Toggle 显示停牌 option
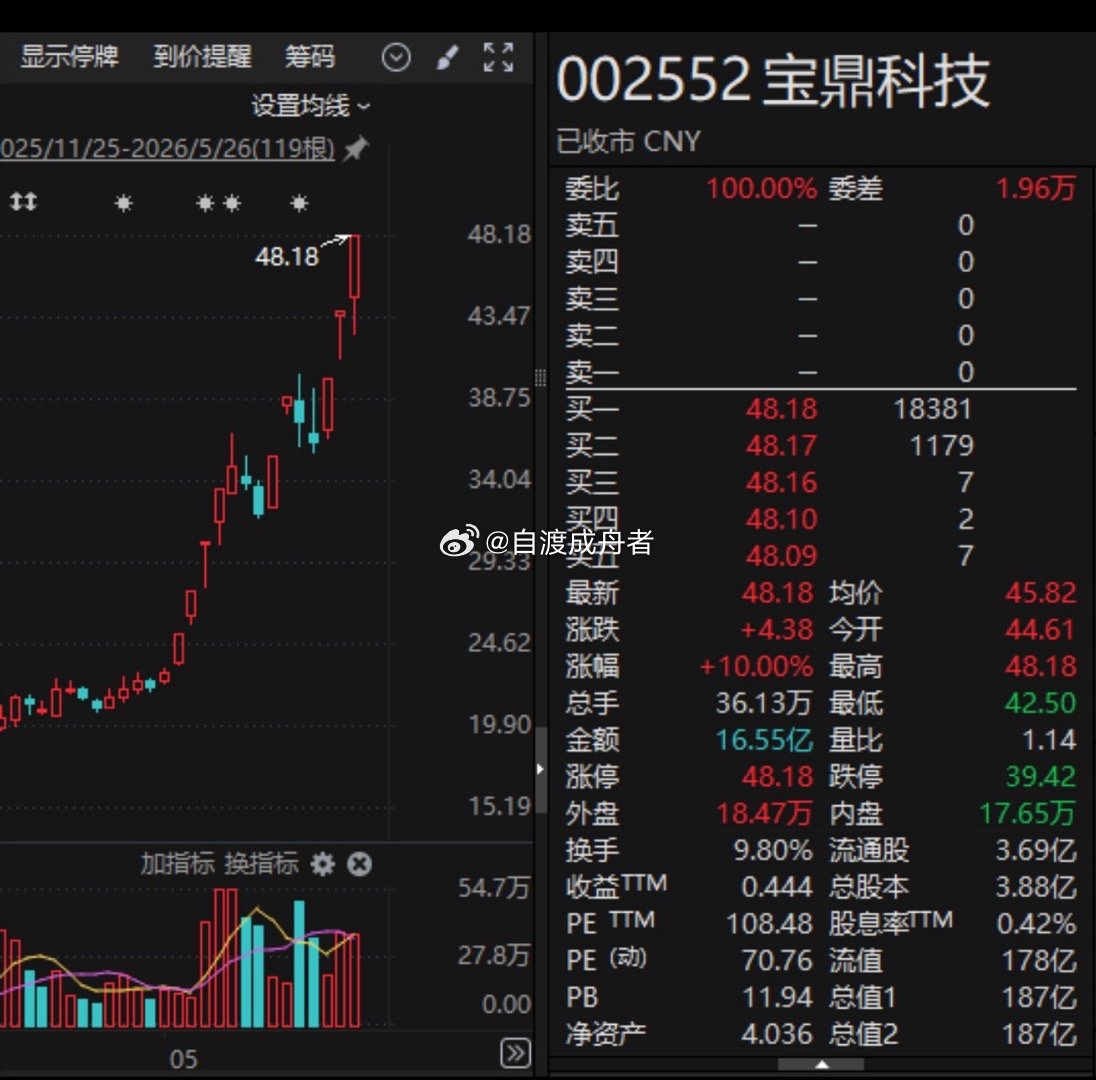The height and width of the screenshot is (1080, 1096). click(x=69, y=57)
